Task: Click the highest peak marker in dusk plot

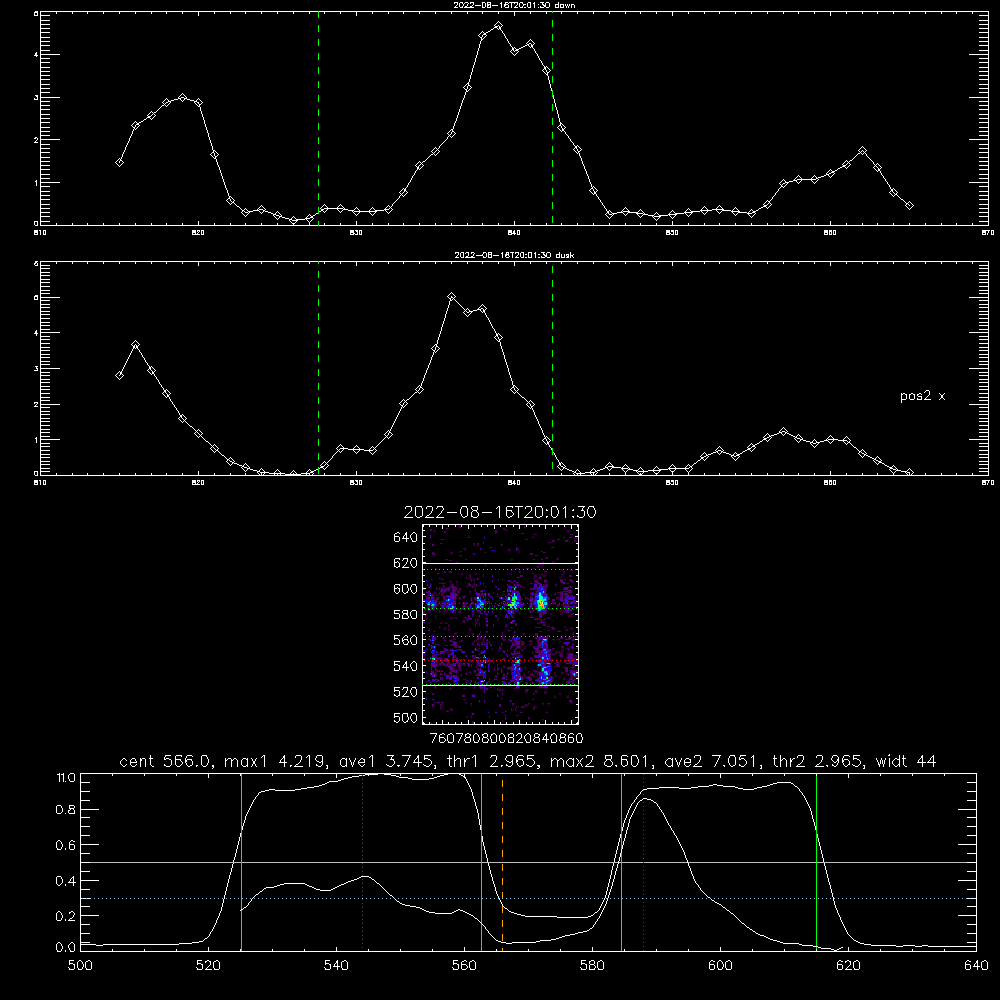Action: tap(452, 297)
